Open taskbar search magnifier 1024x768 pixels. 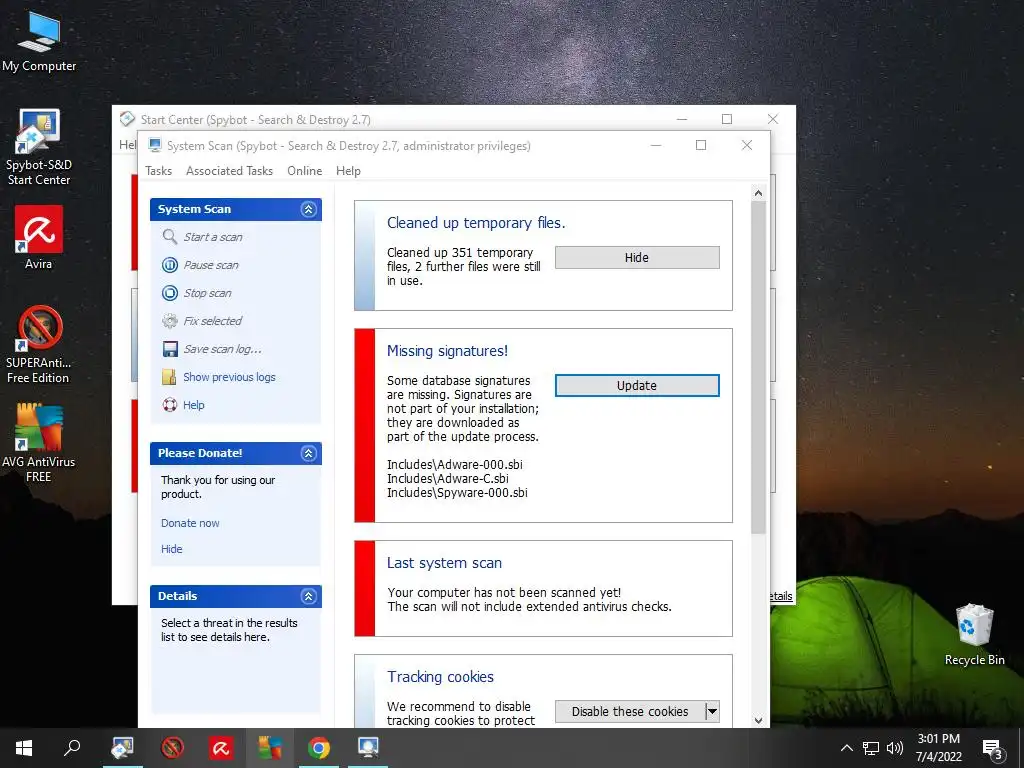click(72, 748)
